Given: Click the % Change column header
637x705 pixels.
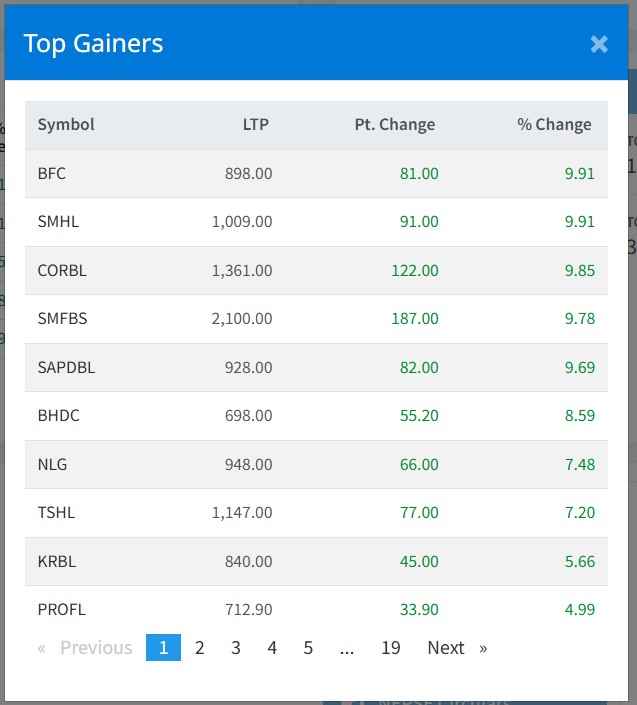Looking at the screenshot, I should click(554, 125).
